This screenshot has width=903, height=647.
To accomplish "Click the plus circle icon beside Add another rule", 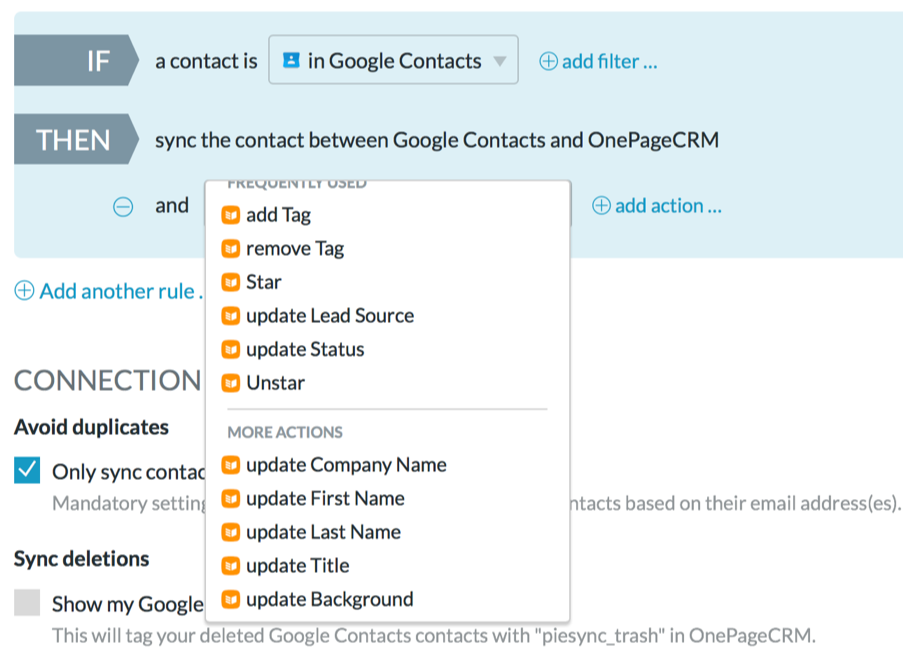I will coord(24,290).
